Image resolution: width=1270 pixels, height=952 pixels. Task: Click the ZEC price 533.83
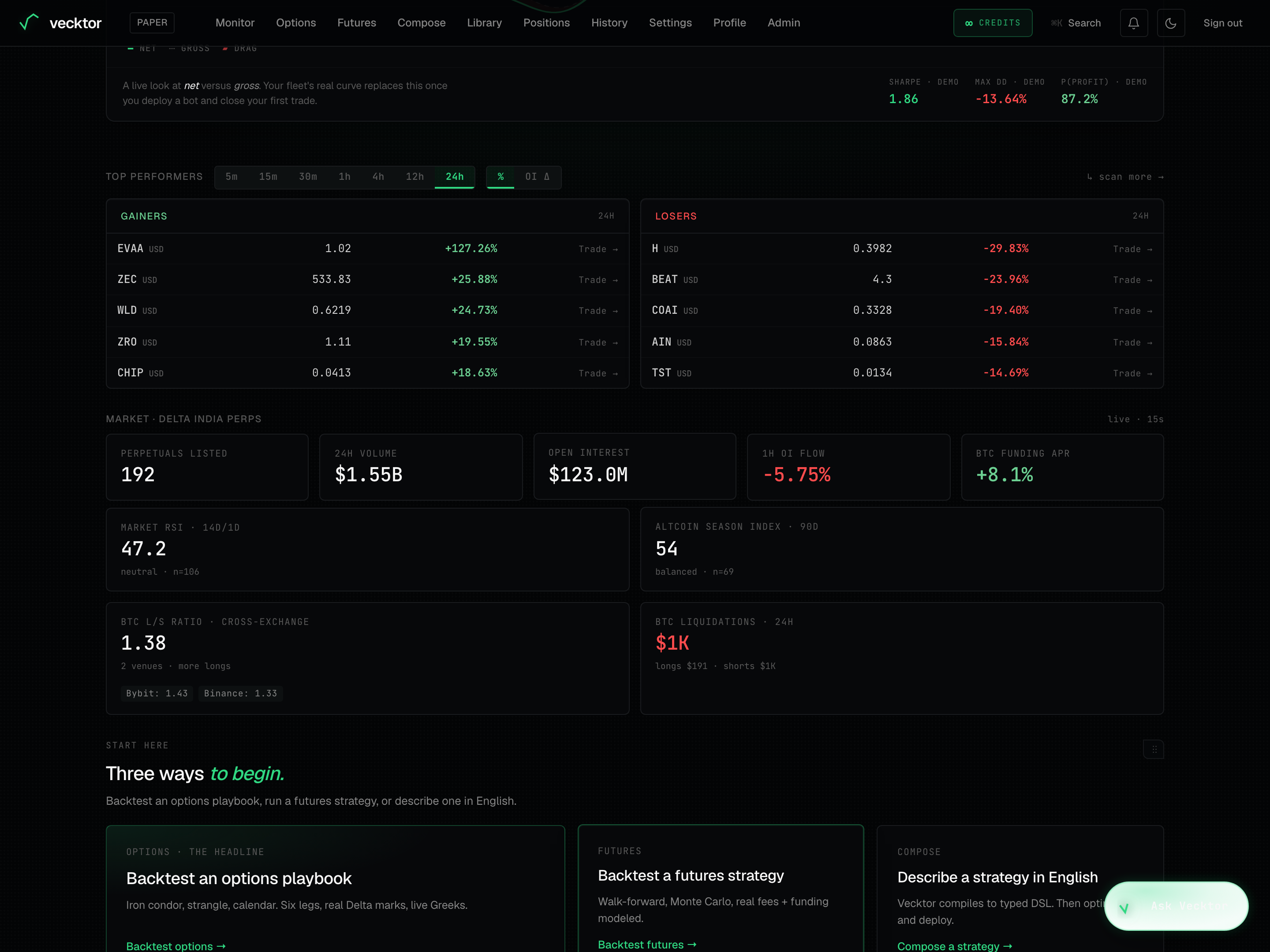[x=331, y=279]
